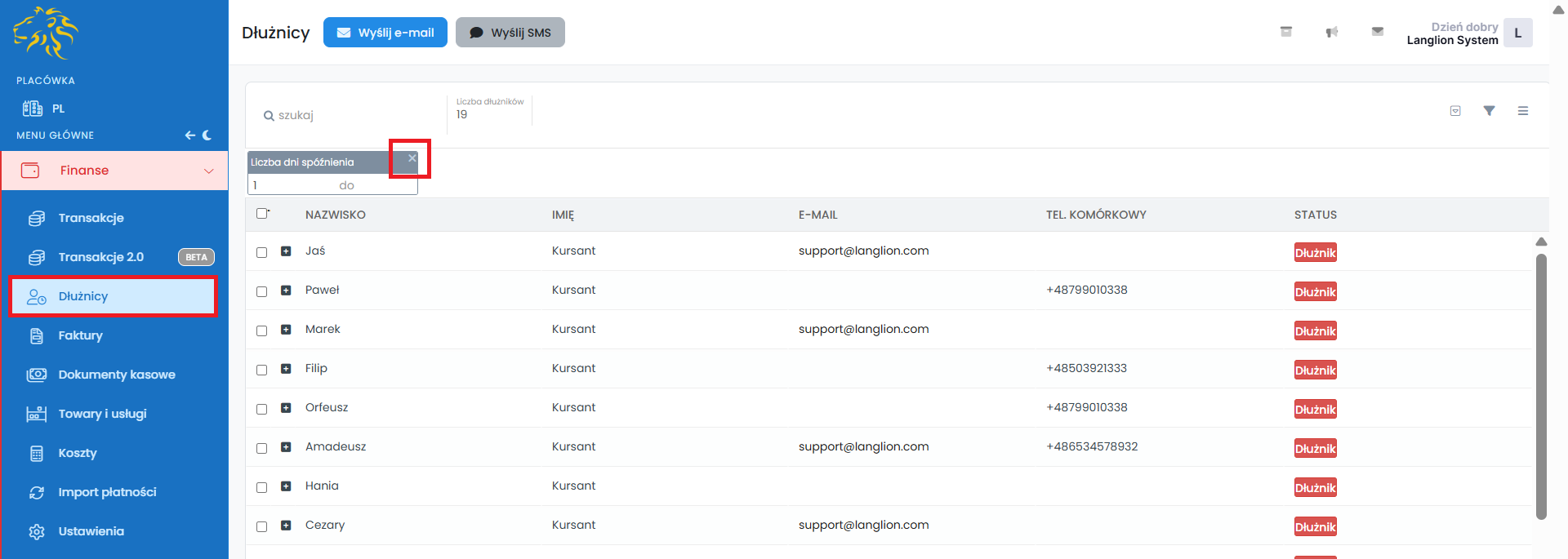Expand the Finanse menu section
The image size is (1568, 559).
114,171
